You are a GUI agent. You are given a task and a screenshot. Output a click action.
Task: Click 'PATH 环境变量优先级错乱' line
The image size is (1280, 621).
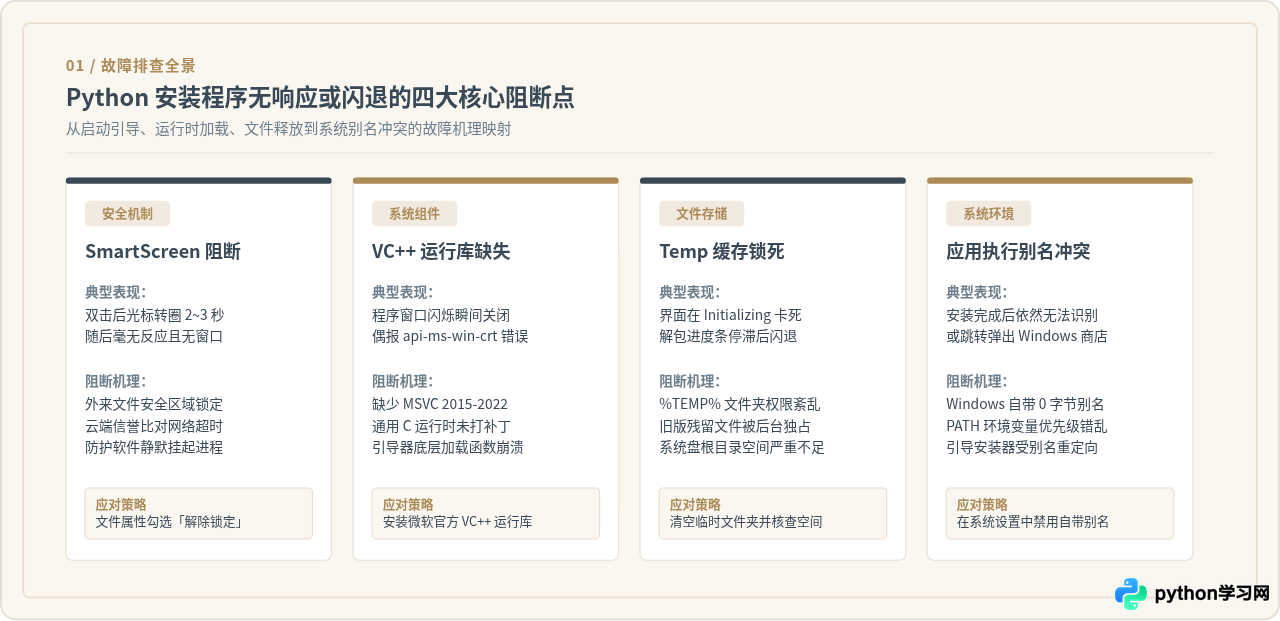[1027, 426]
